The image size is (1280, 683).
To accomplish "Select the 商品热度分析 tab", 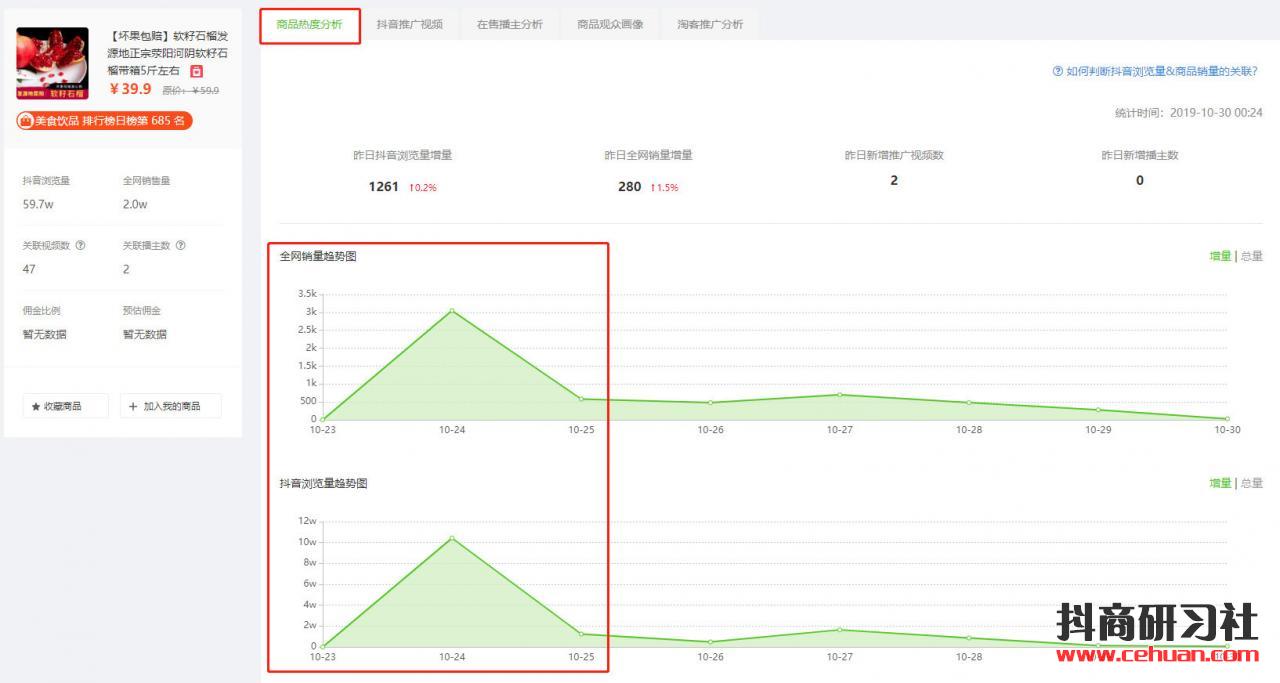I will (309, 24).
